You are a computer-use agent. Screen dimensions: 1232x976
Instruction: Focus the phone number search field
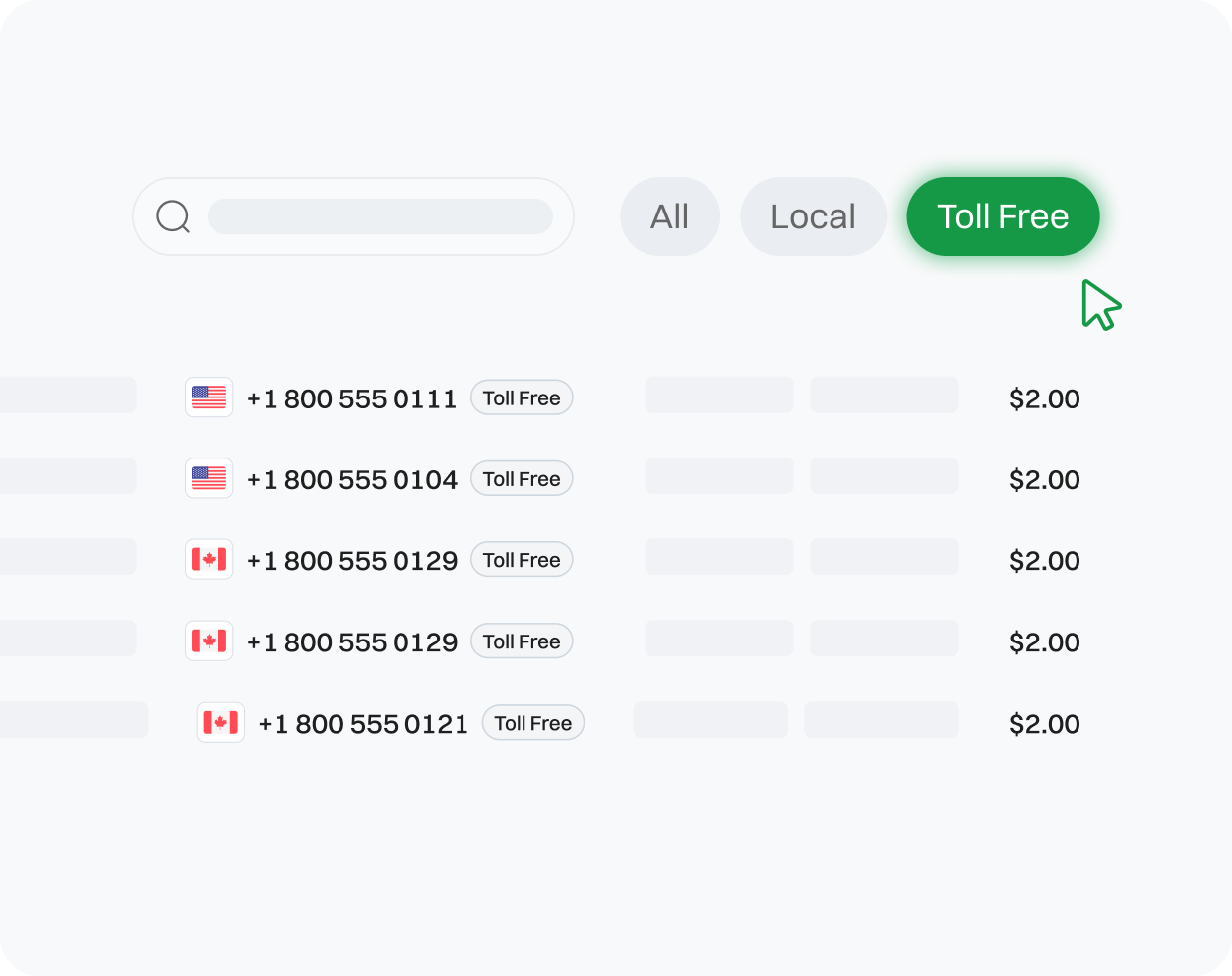(x=380, y=216)
